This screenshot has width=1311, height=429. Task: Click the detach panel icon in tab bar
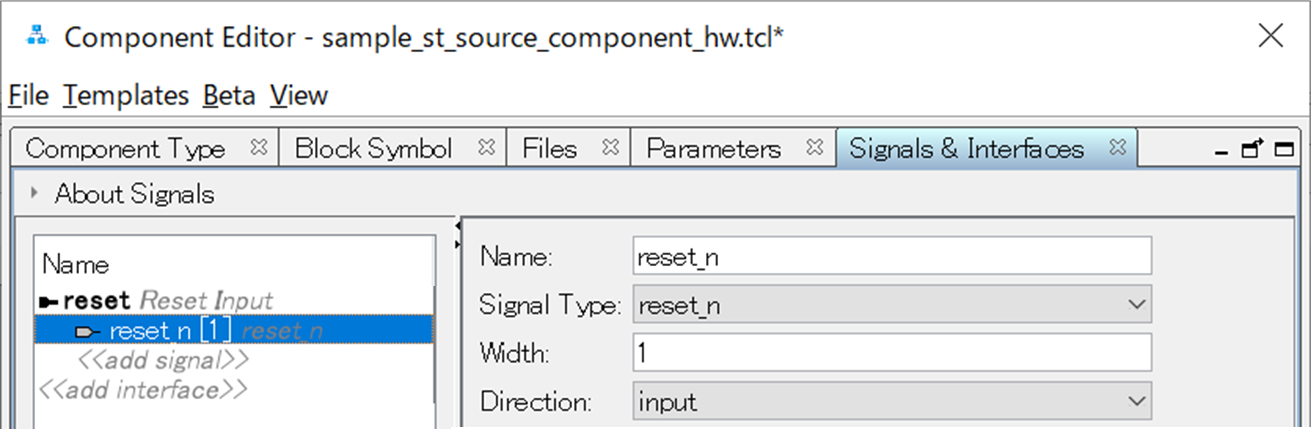pyautogui.click(x=1251, y=149)
